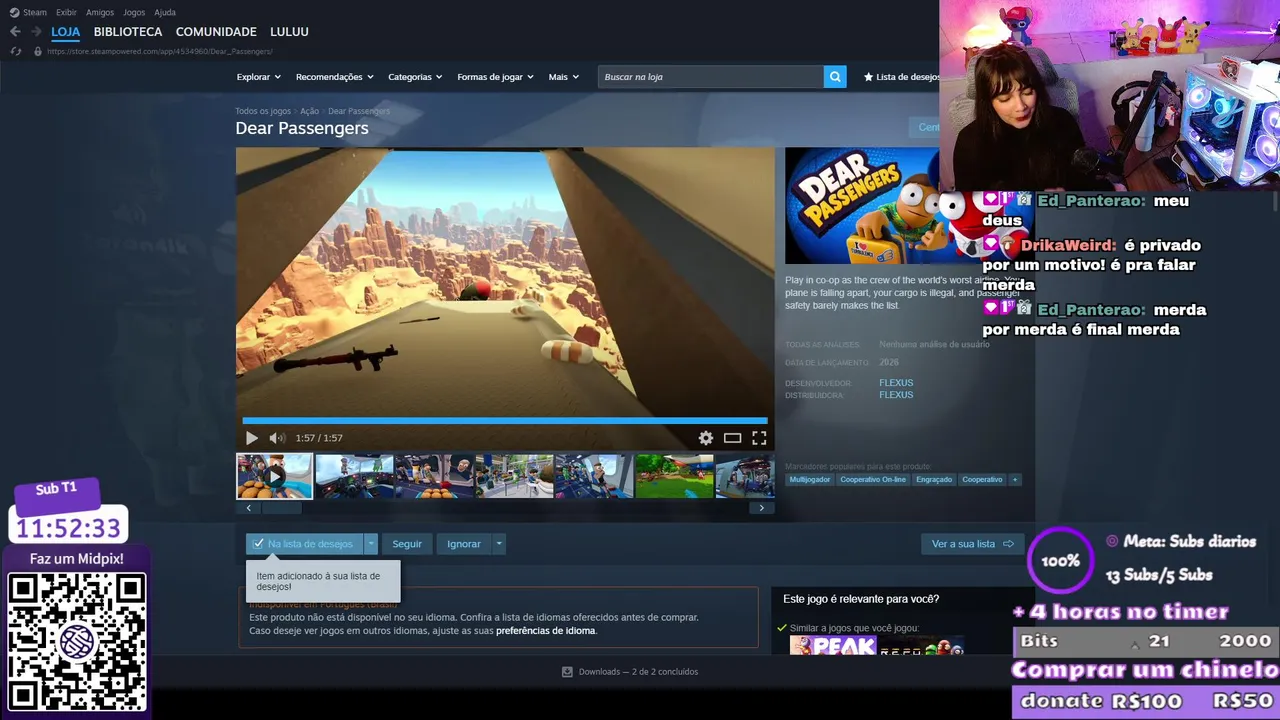Seek on the trailer progress bar
This screenshot has width=1280, height=720.
coord(505,421)
